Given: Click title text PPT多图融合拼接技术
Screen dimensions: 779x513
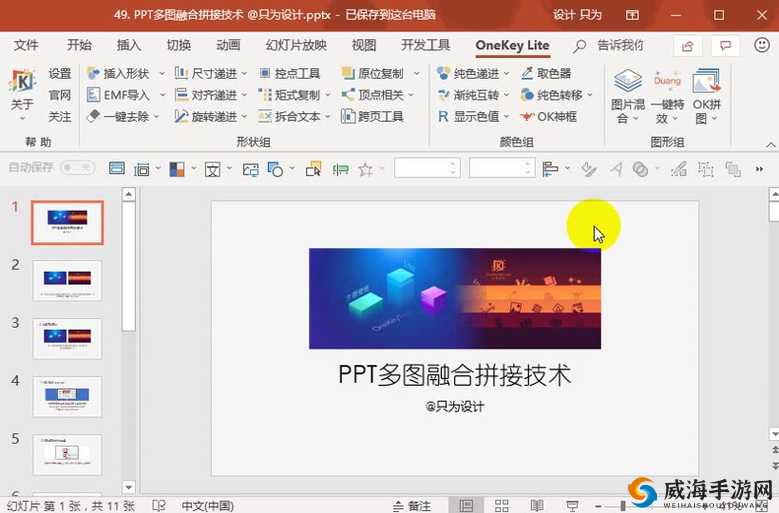Looking at the screenshot, I should pyautogui.click(x=455, y=374).
